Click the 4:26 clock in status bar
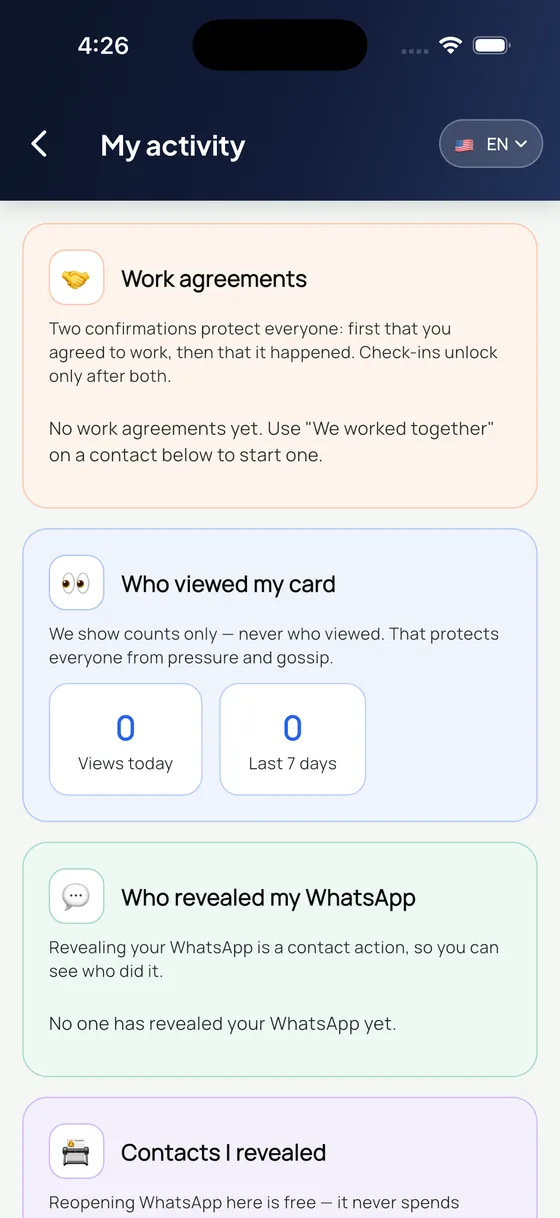The width and height of the screenshot is (560, 1218). (103, 46)
